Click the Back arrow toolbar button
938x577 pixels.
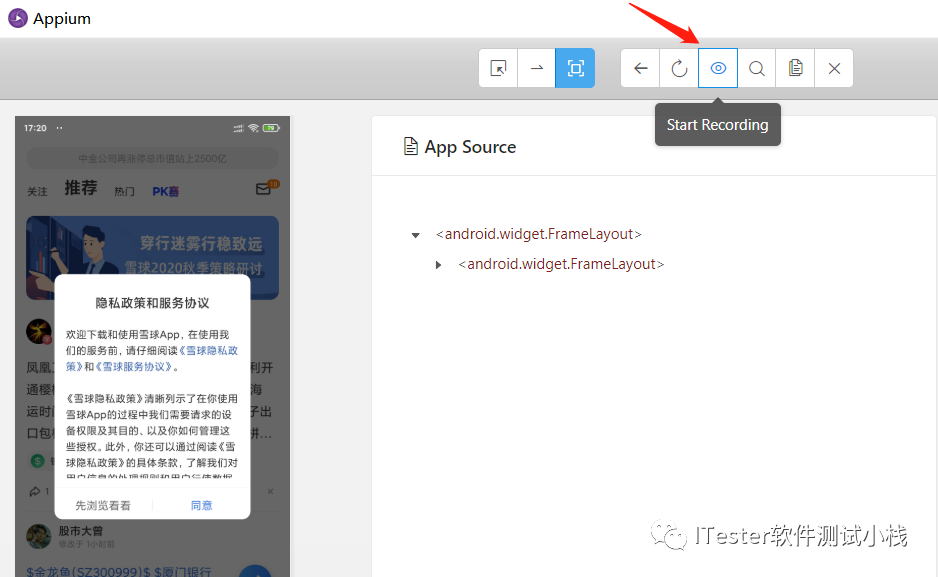pos(641,68)
